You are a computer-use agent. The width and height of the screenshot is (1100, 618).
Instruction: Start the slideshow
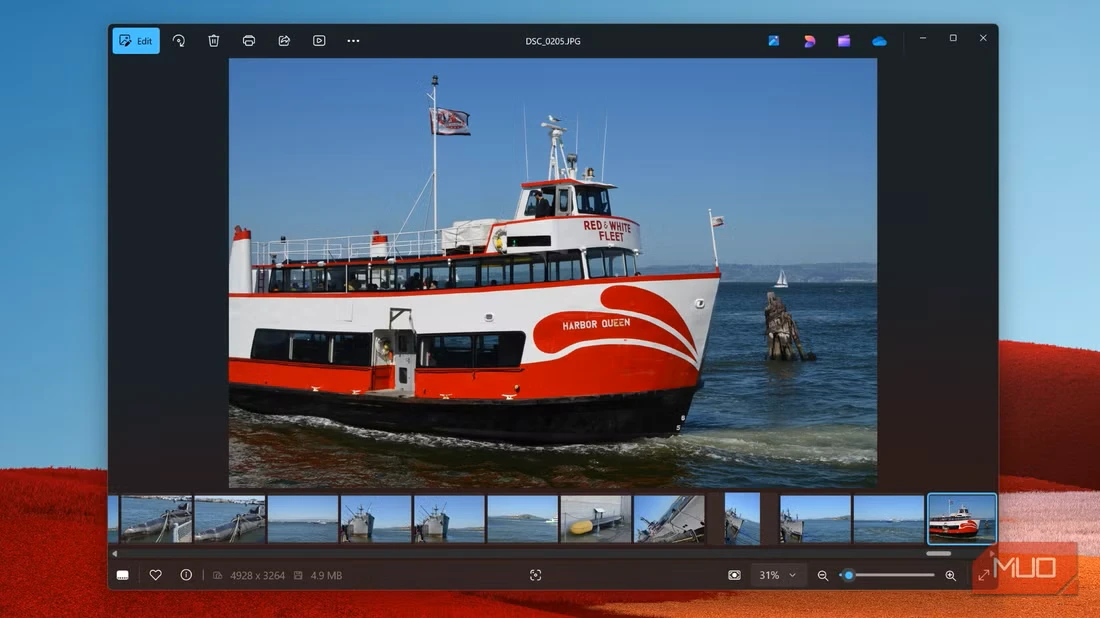tap(319, 41)
